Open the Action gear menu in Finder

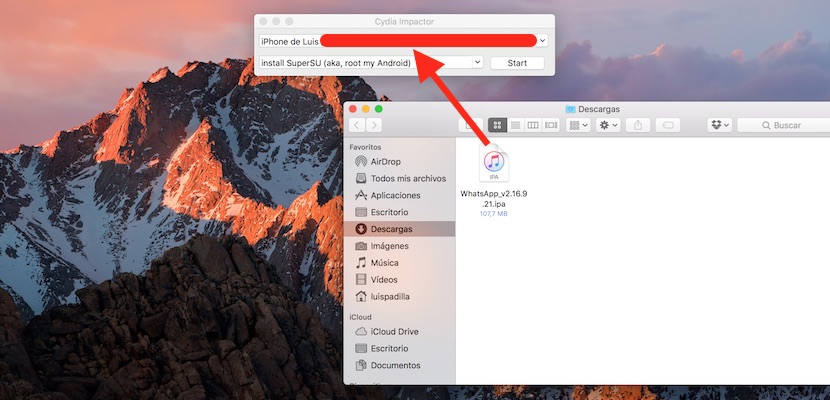[608, 125]
